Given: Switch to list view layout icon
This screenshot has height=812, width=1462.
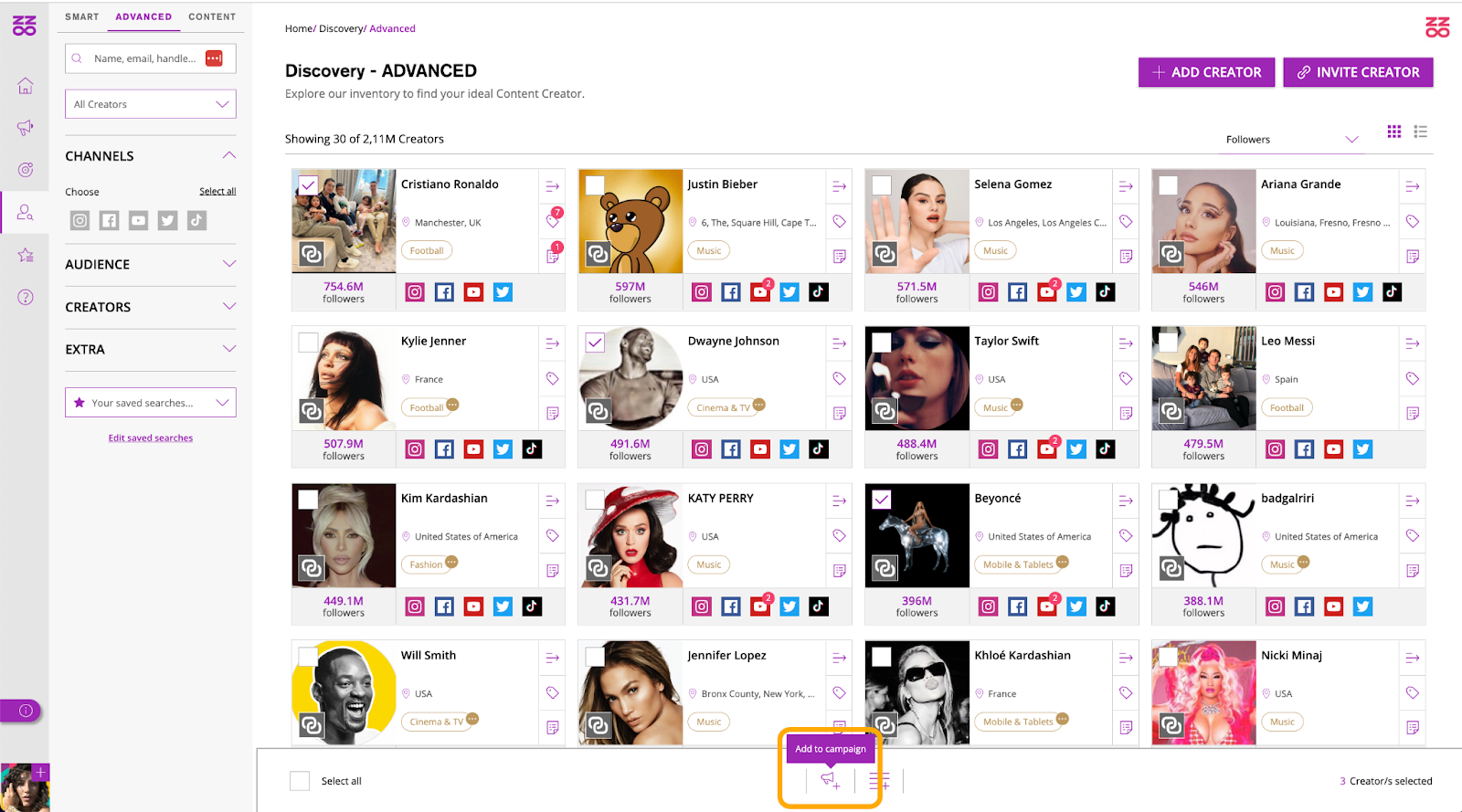Looking at the screenshot, I should pyautogui.click(x=1420, y=132).
